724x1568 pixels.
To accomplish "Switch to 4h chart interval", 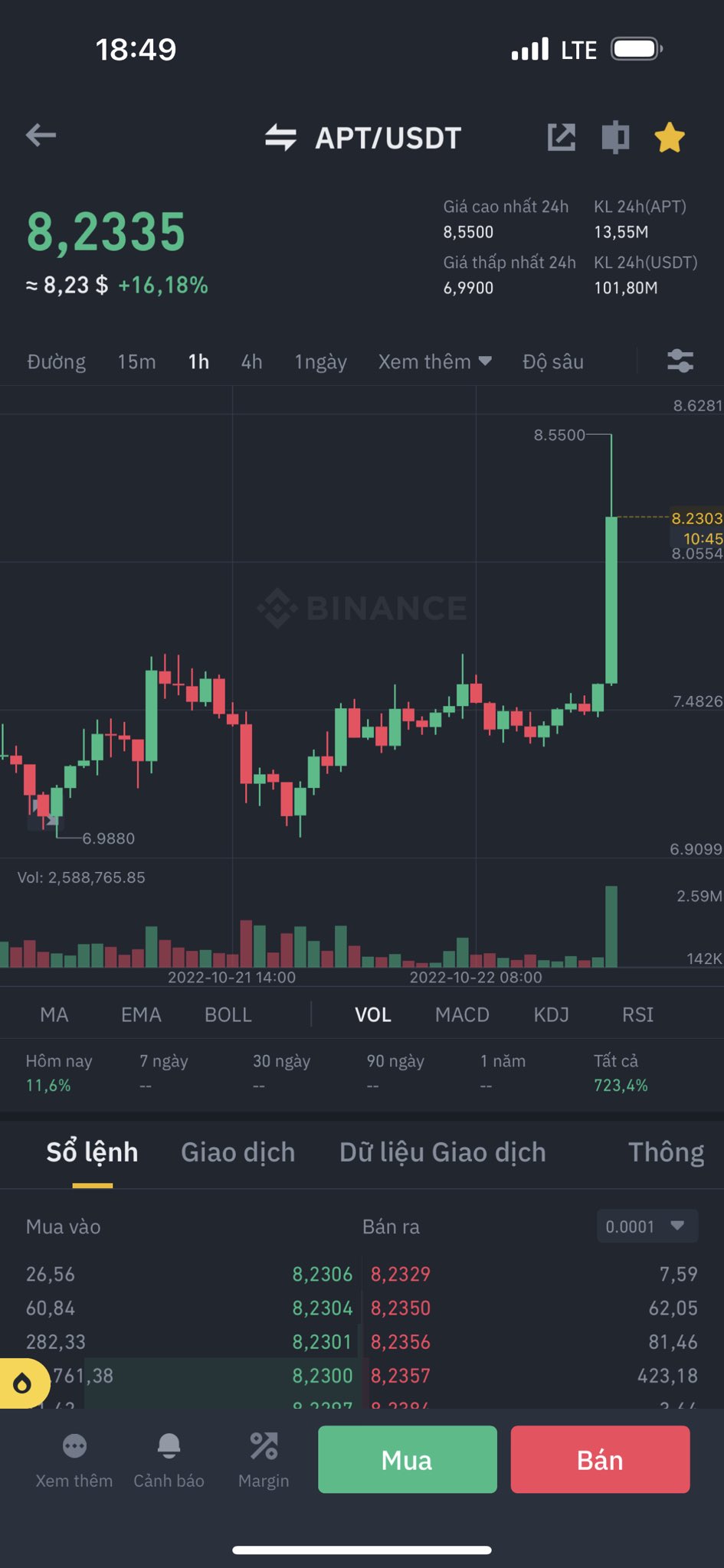I will pos(251,361).
